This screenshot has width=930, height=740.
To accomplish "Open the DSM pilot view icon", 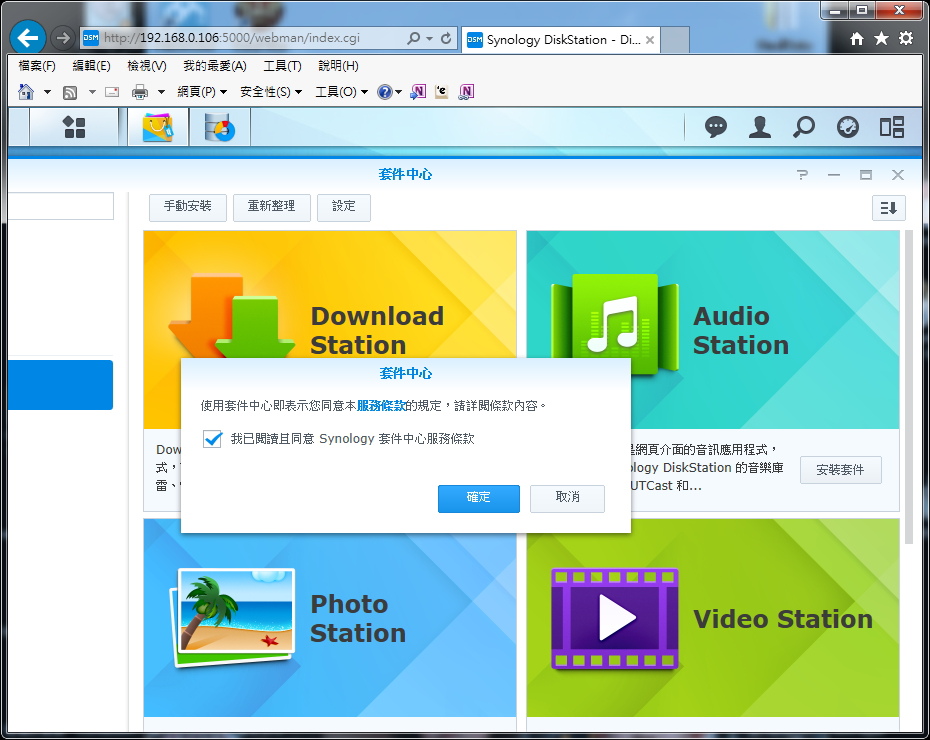I will point(891,127).
